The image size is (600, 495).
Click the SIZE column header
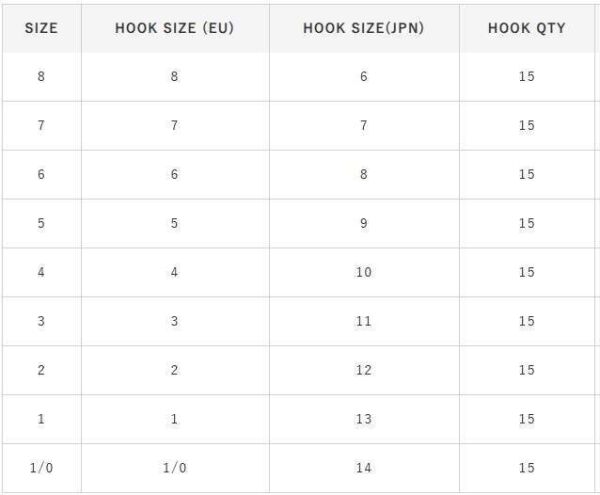[x=41, y=28]
